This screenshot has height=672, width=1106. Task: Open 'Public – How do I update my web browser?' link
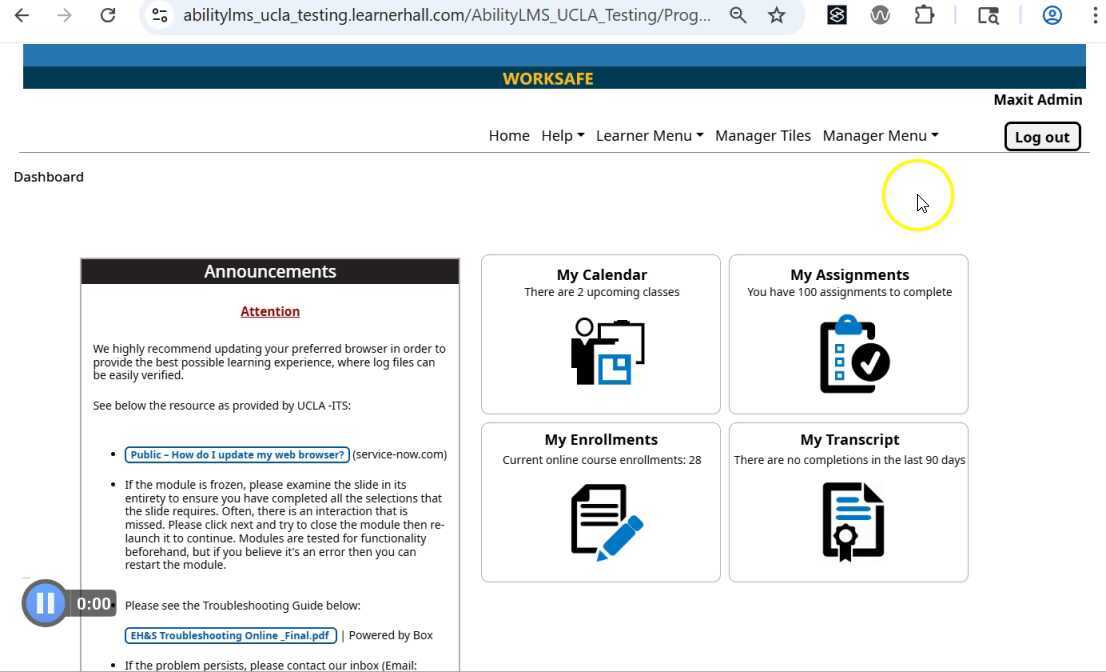pos(237,455)
